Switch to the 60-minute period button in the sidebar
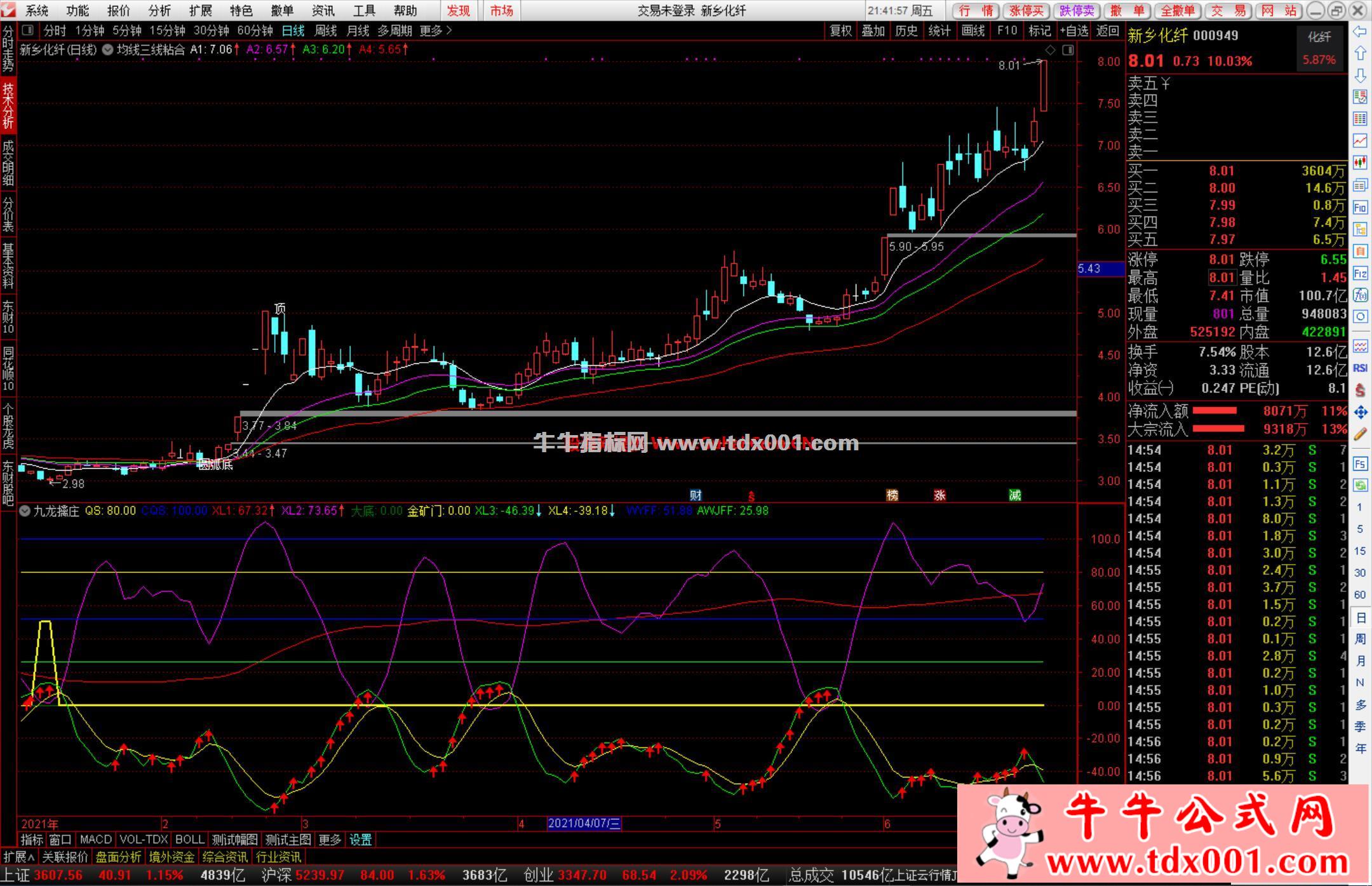Screen dimensions: 1372x886 (x=1360, y=595)
